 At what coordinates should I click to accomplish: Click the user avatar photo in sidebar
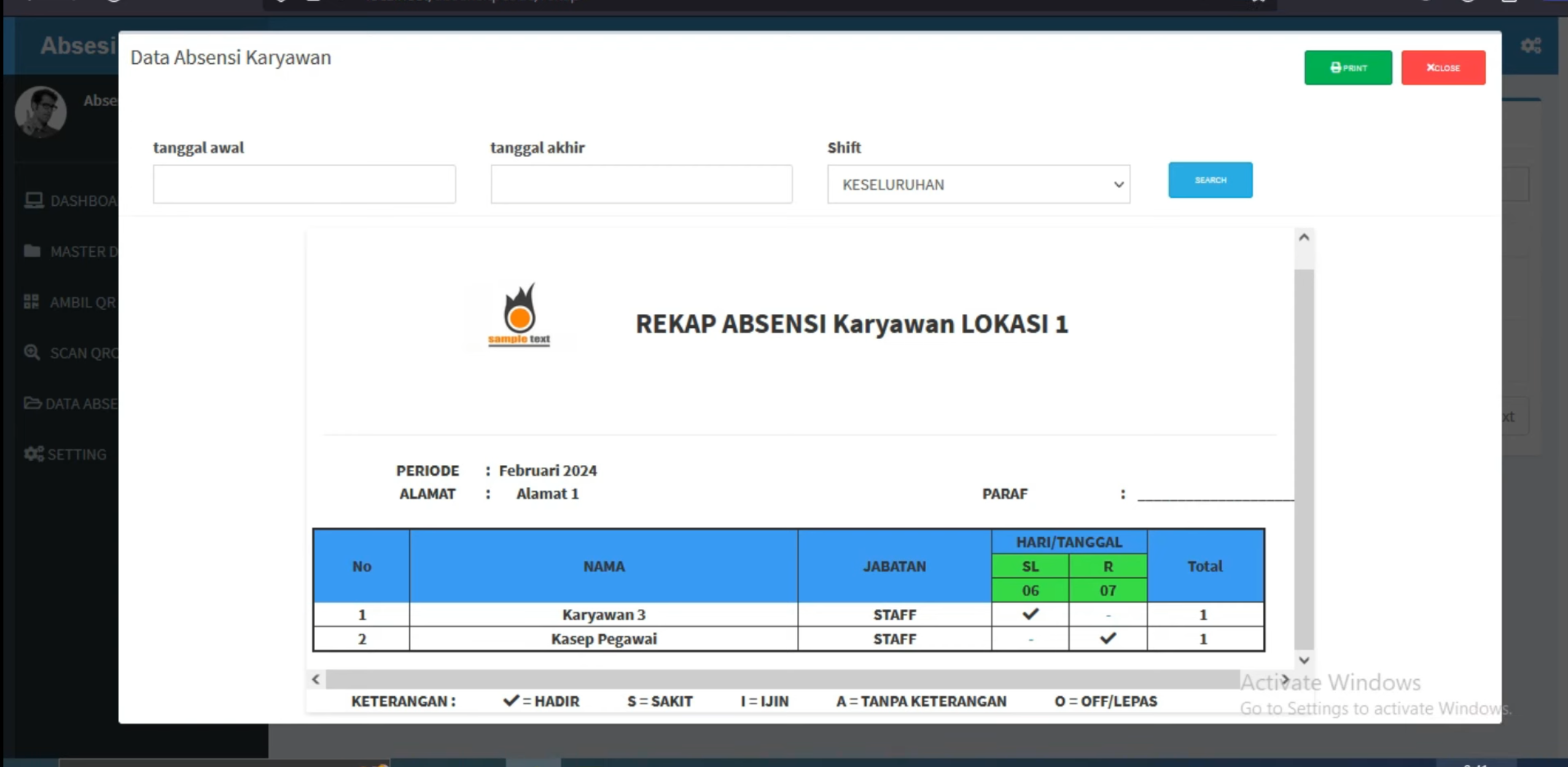tap(41, 111)
